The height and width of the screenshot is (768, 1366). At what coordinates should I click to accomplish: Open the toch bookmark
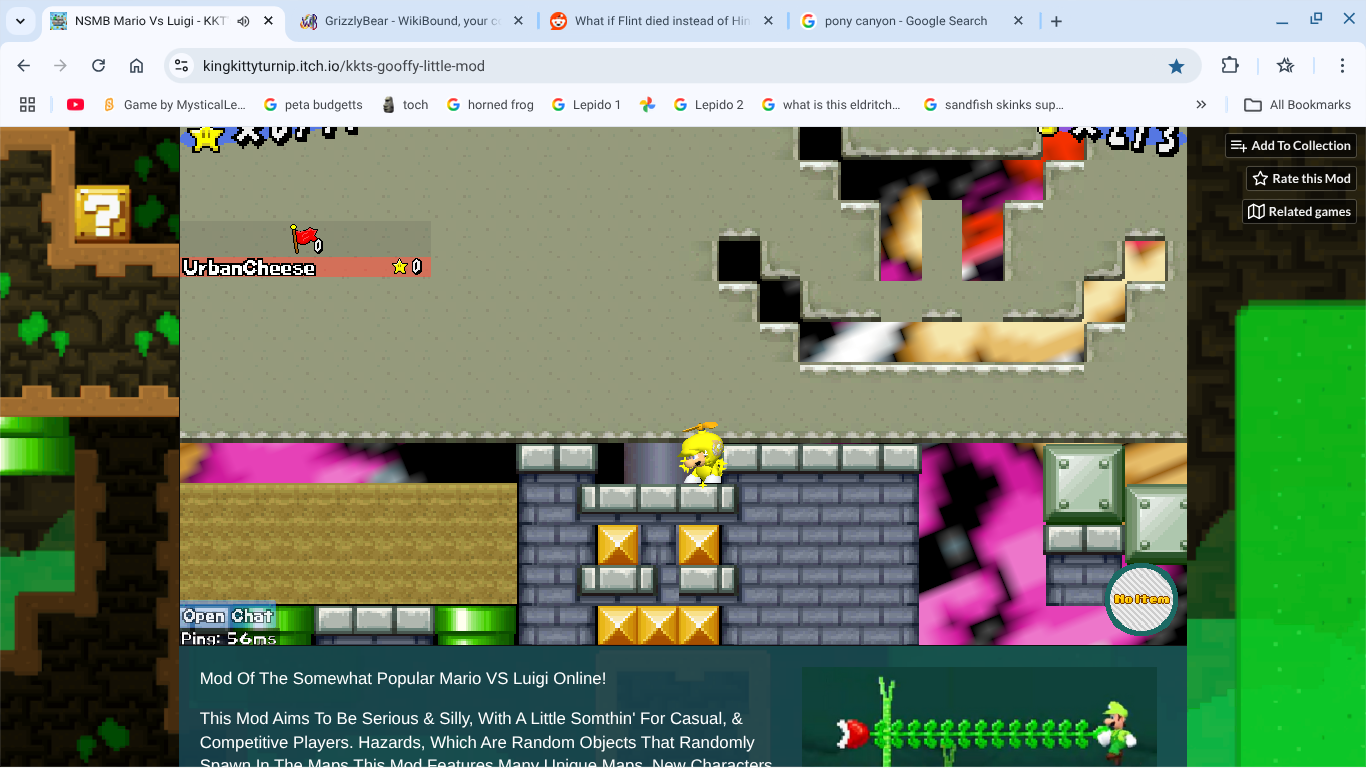[x=405, y=104]
